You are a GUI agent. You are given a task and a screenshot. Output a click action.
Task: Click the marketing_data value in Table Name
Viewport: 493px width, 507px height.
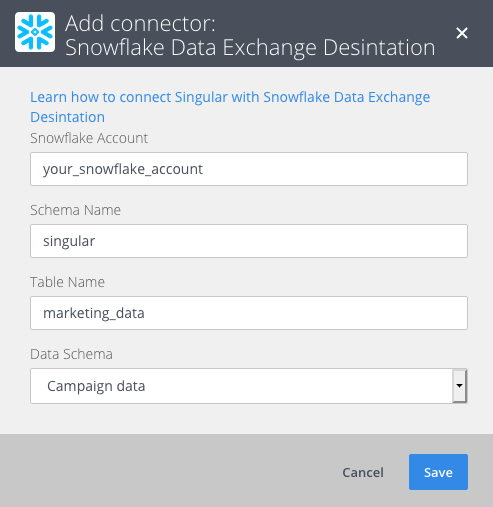94,313
